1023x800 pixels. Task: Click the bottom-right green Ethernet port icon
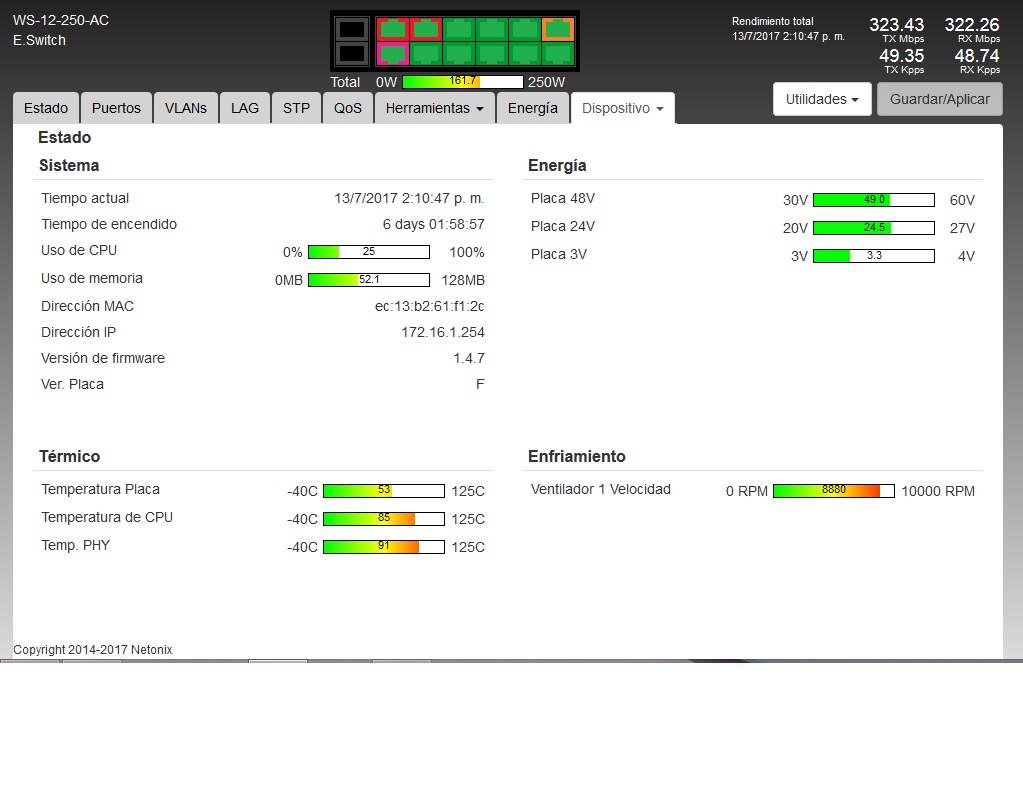[558, 53]
